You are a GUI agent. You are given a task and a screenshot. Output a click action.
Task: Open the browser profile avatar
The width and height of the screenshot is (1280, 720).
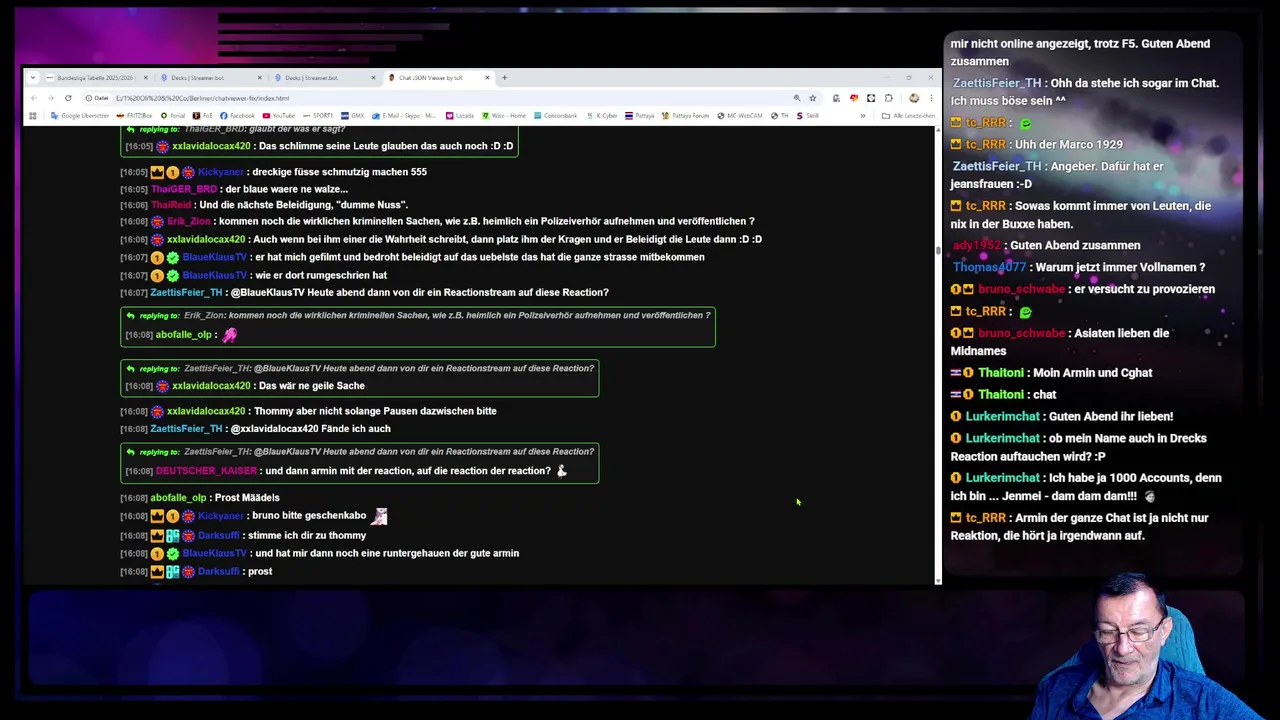coord(914,98)
